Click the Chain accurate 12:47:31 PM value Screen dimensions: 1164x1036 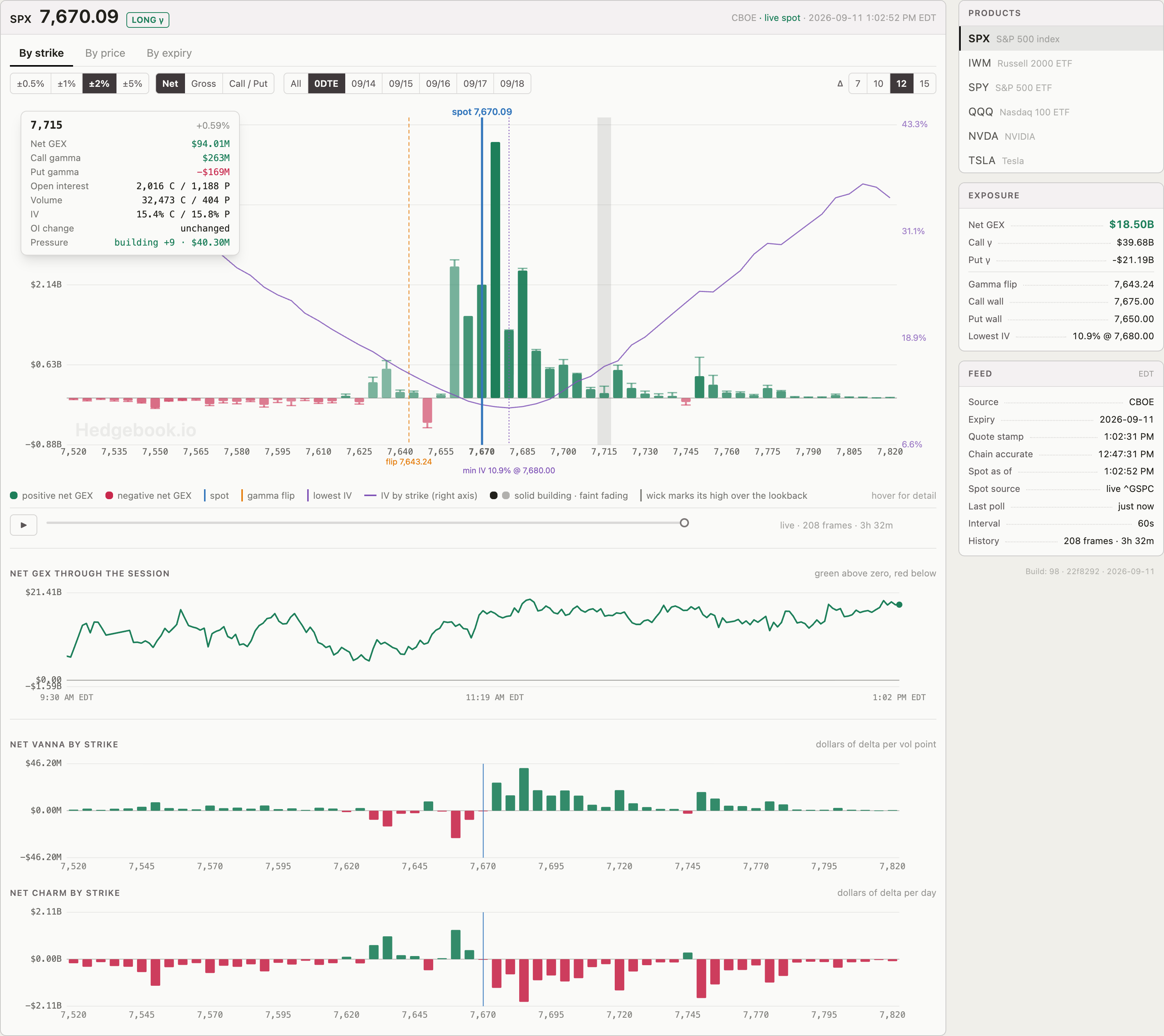[1126, 454]
